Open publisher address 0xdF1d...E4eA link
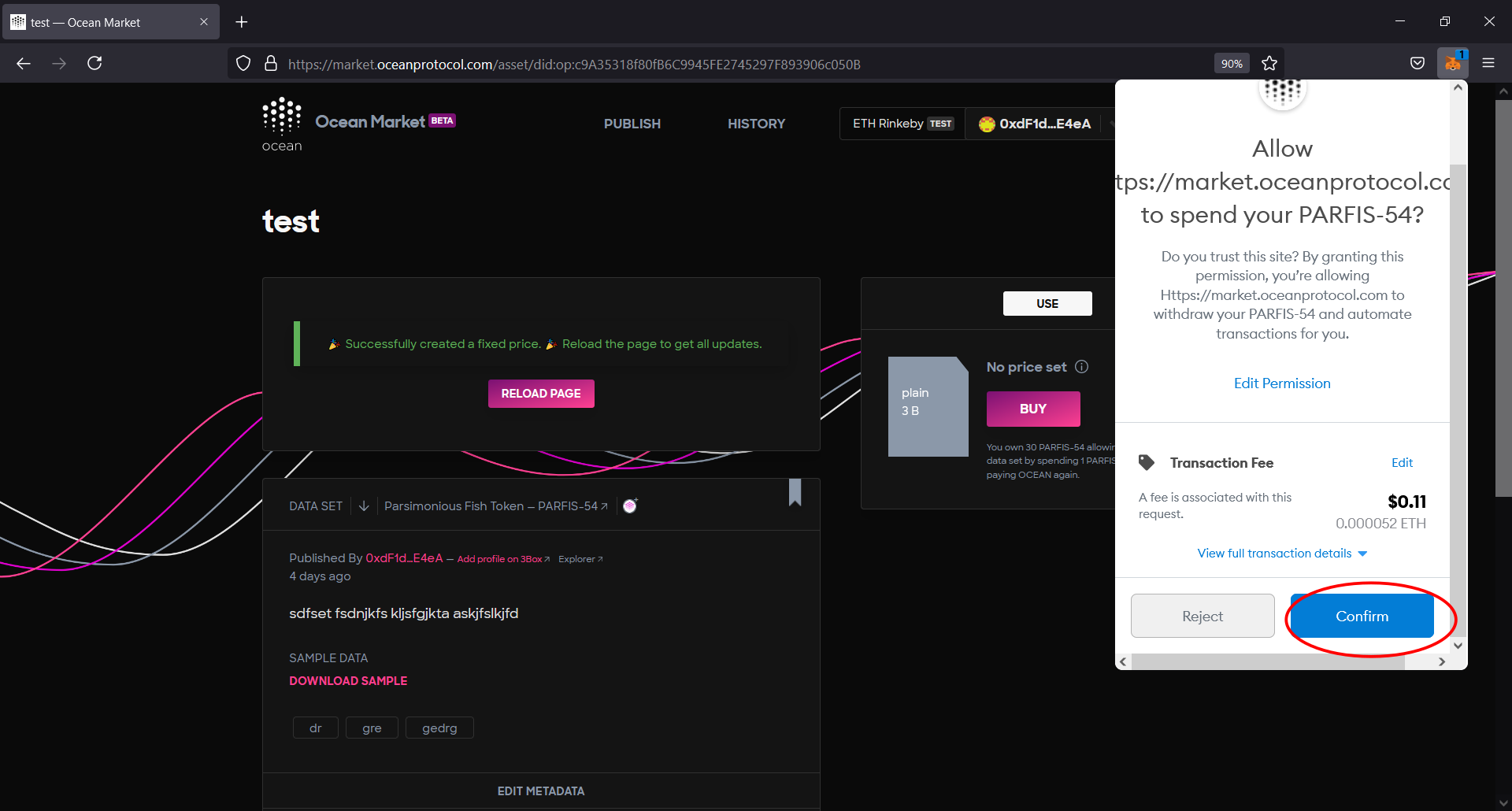This screenshot has height=811, width=1512. [404, 558]
